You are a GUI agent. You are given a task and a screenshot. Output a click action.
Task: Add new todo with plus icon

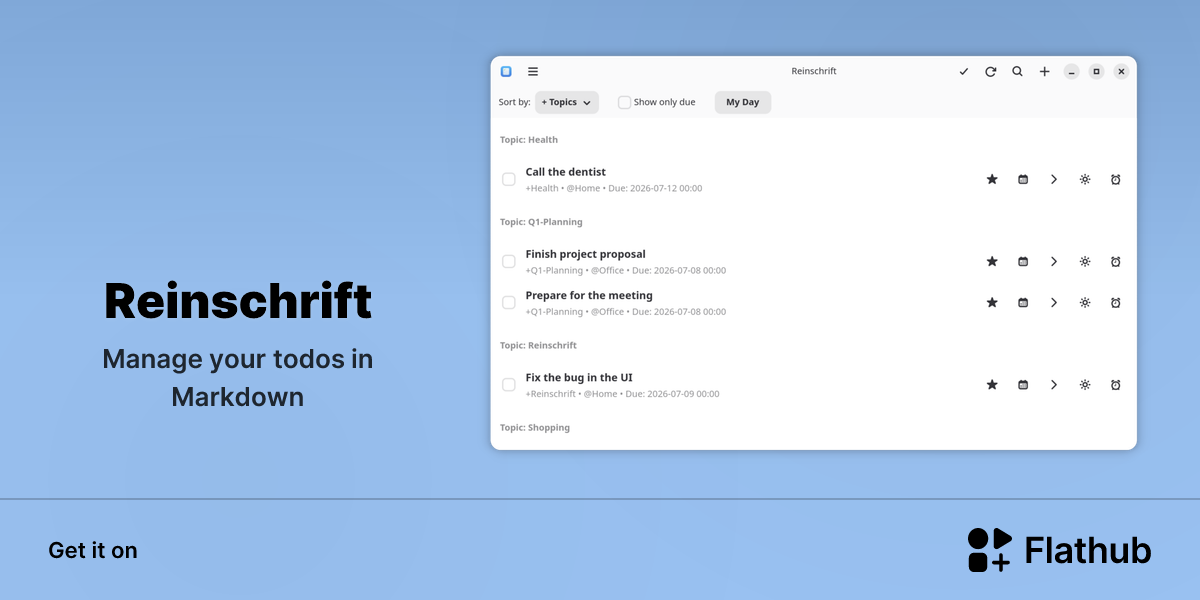[1044, 71]
